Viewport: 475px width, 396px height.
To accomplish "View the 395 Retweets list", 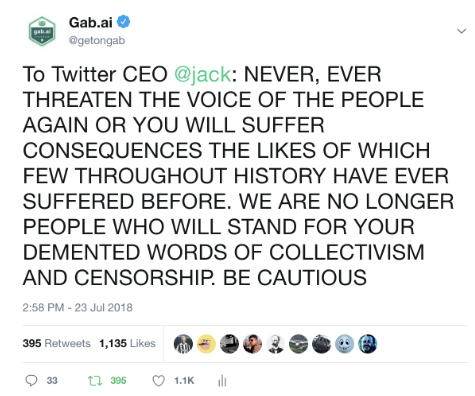I will click(57, 343).
